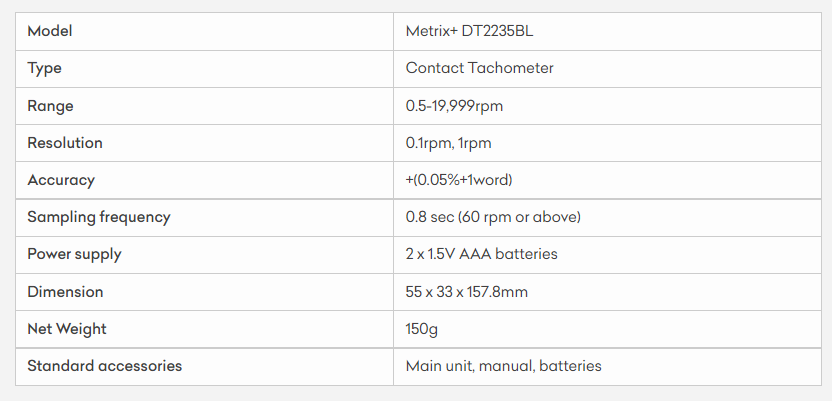
Task: Click the +(0.05%+1word) accuracy value
Action: click(x=460, y=180)
